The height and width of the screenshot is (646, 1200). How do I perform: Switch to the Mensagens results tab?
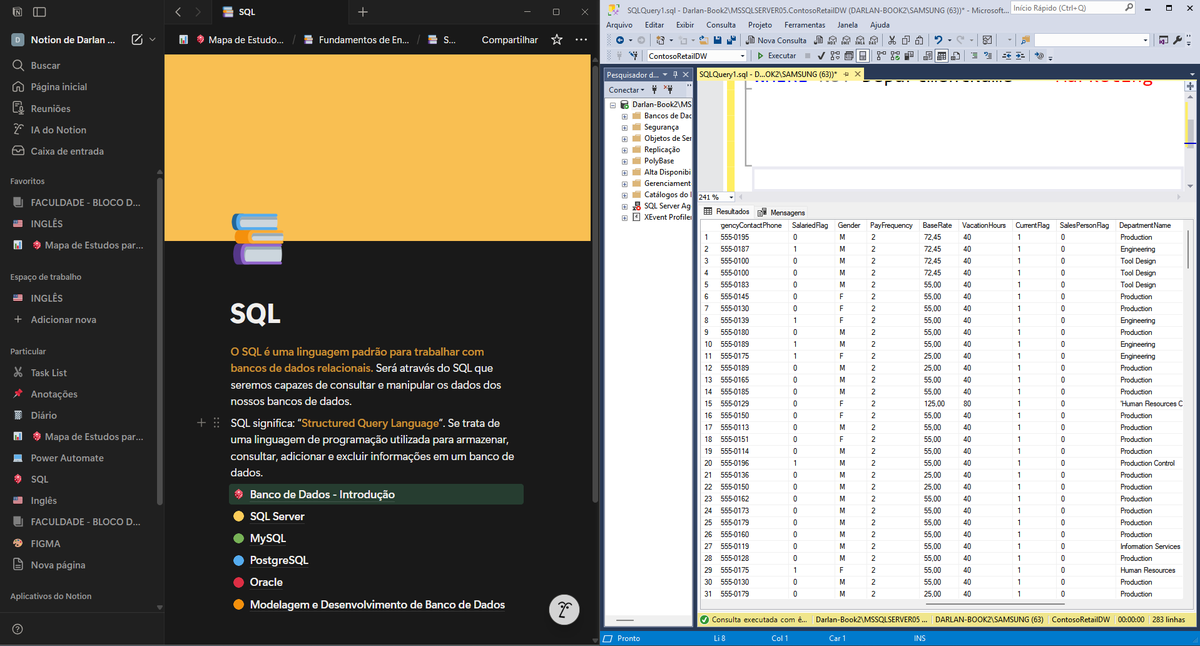coord(781,212)
